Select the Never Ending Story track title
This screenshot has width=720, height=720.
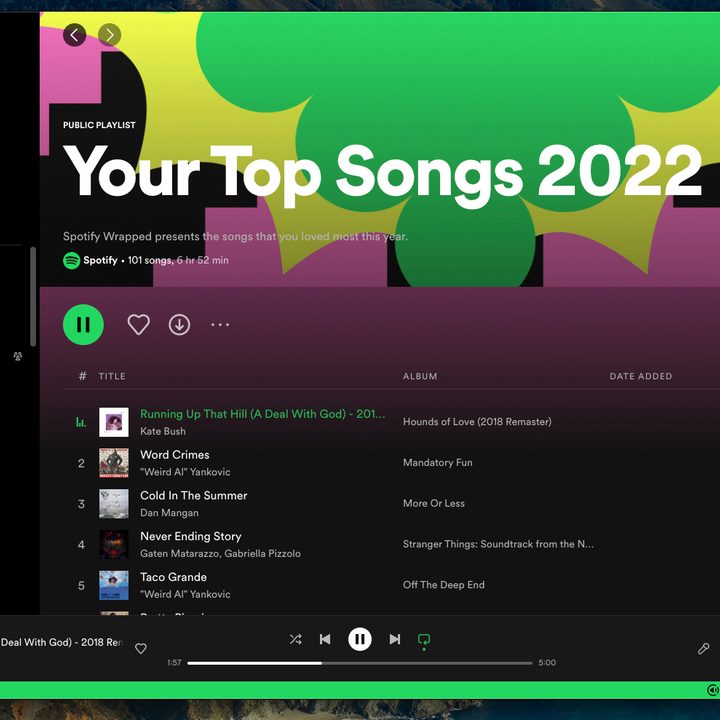(191, 536)
